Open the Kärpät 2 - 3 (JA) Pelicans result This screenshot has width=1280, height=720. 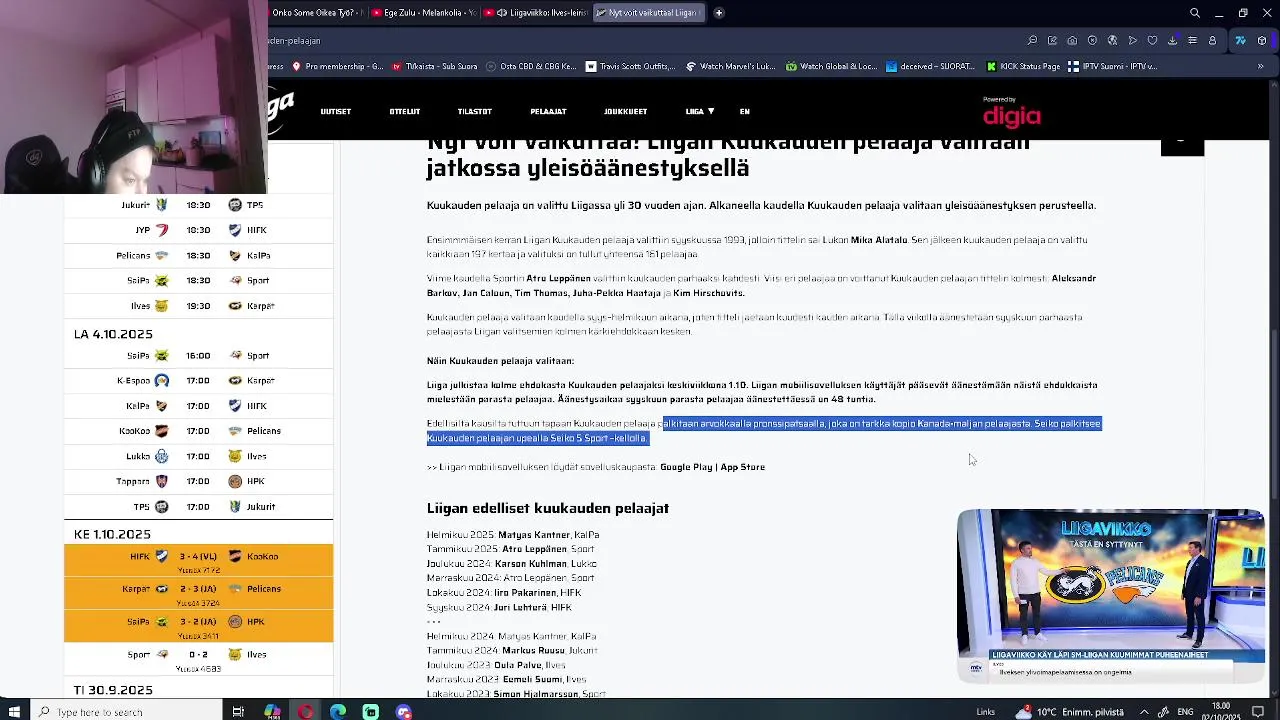[198, 594]
